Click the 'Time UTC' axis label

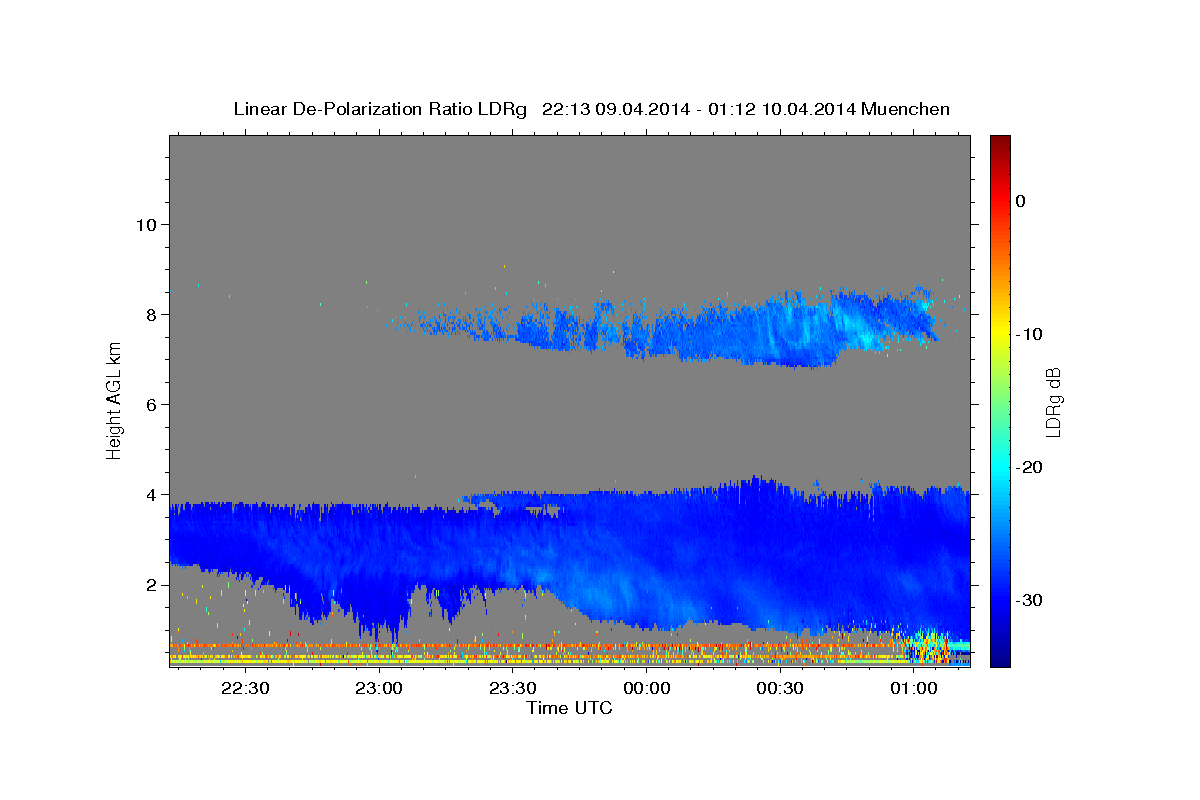pyautogui.click(x=569, y=708)
